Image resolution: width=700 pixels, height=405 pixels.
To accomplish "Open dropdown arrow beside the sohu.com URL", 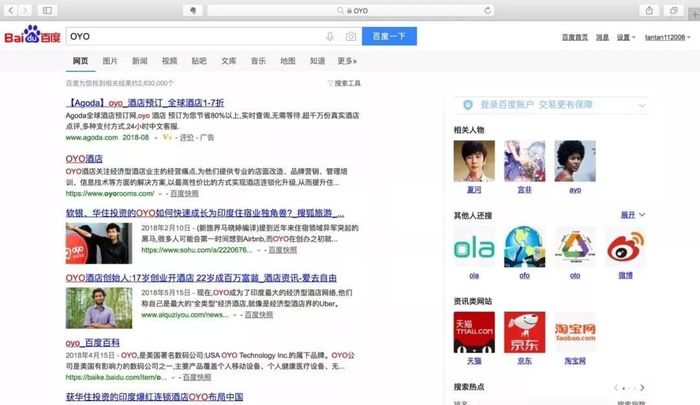I will tap(259, 251).
